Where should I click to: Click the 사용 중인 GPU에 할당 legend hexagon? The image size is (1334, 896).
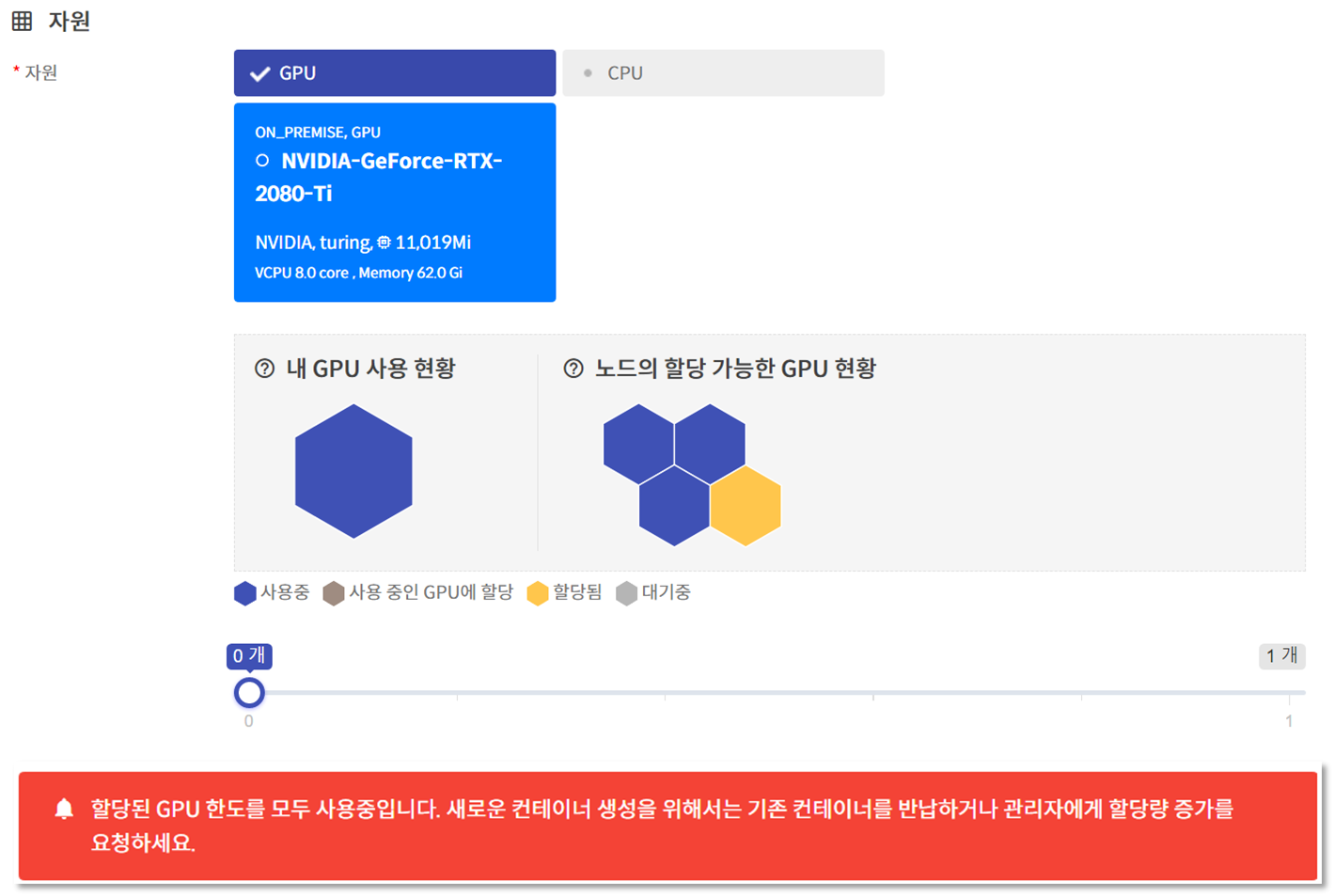(334, 593)
